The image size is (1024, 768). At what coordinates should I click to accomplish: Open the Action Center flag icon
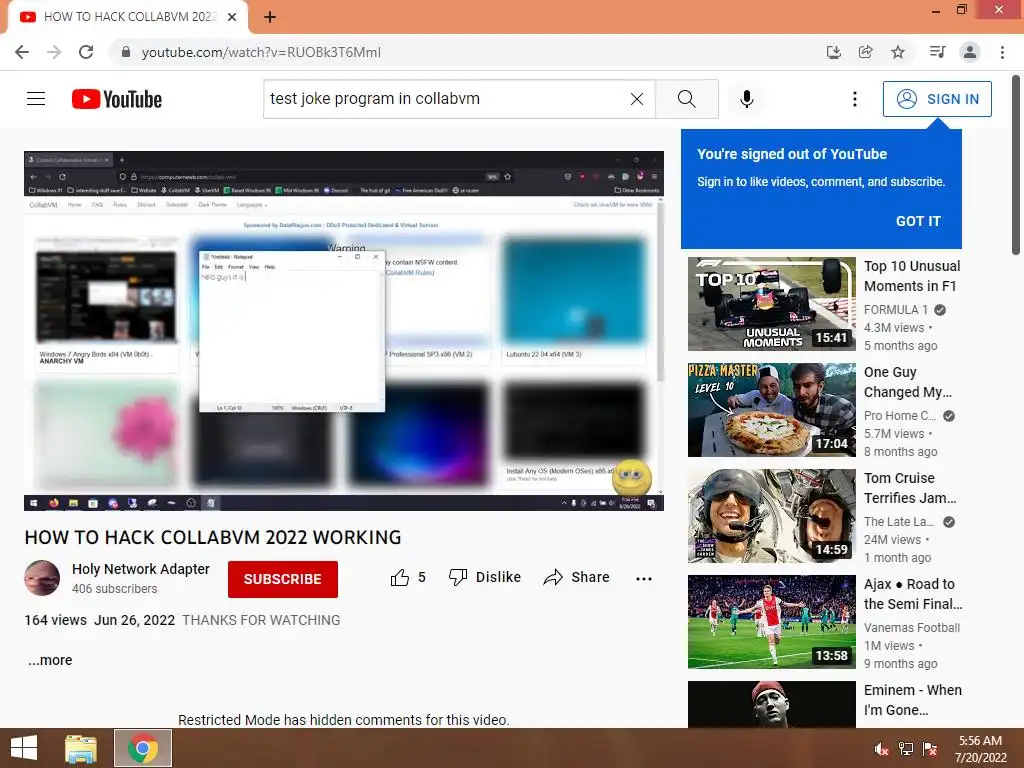tap(930, 749)
